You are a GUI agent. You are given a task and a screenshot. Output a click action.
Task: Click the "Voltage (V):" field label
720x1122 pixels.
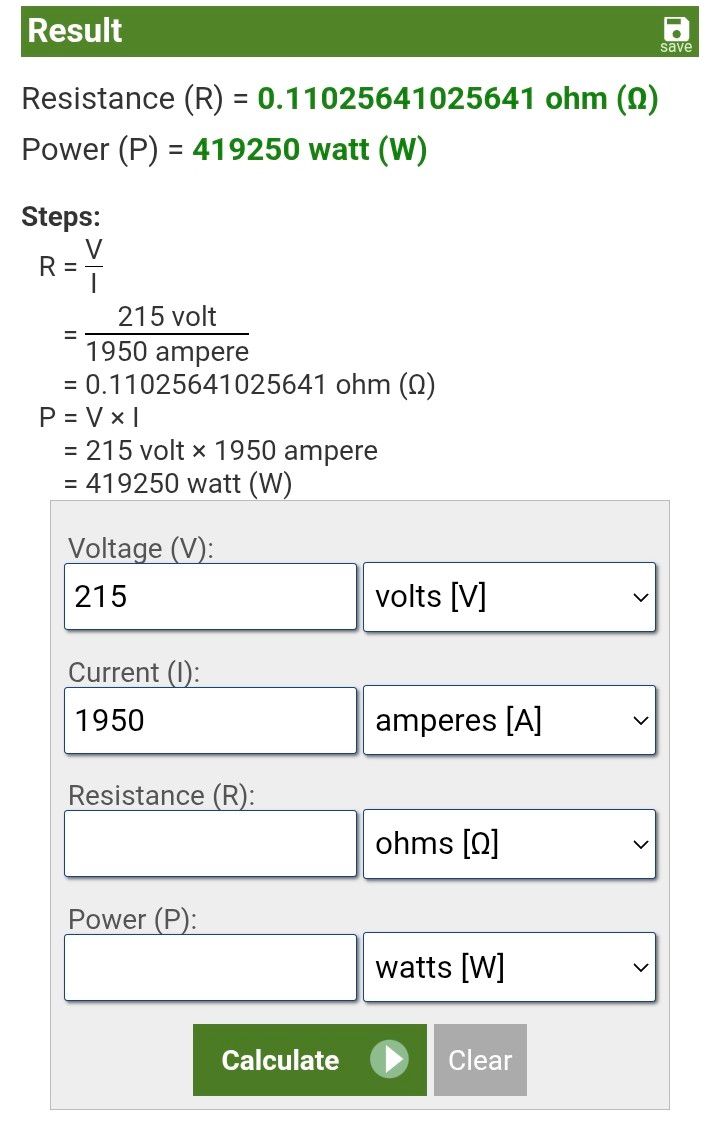[x=141, y=549]
